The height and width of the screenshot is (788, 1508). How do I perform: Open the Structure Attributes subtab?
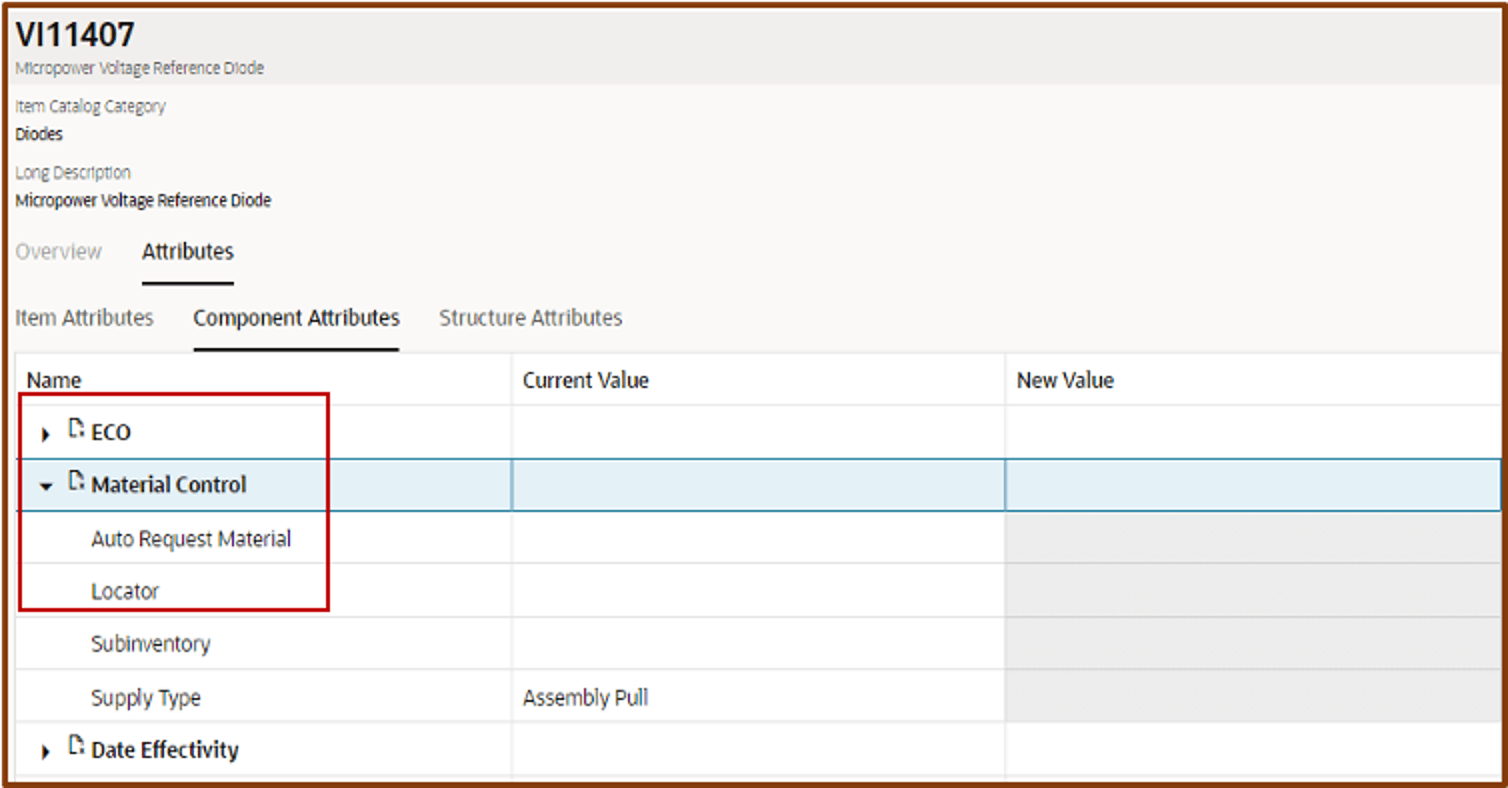530,318
